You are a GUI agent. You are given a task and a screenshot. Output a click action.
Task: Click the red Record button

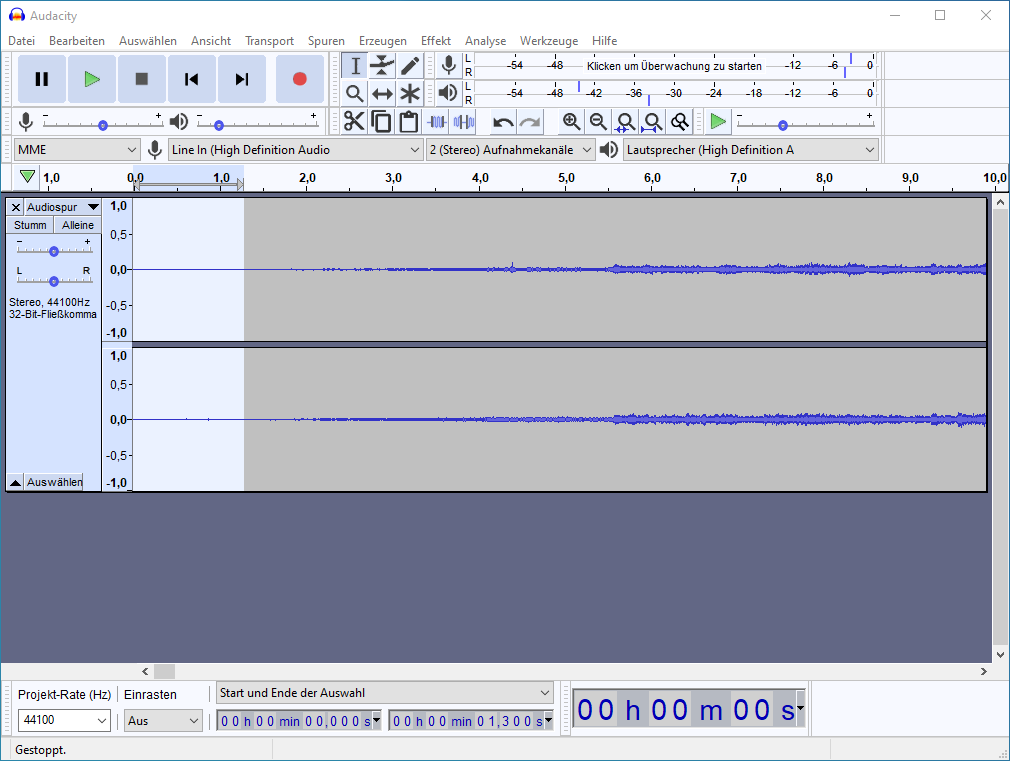pos(299,79)
